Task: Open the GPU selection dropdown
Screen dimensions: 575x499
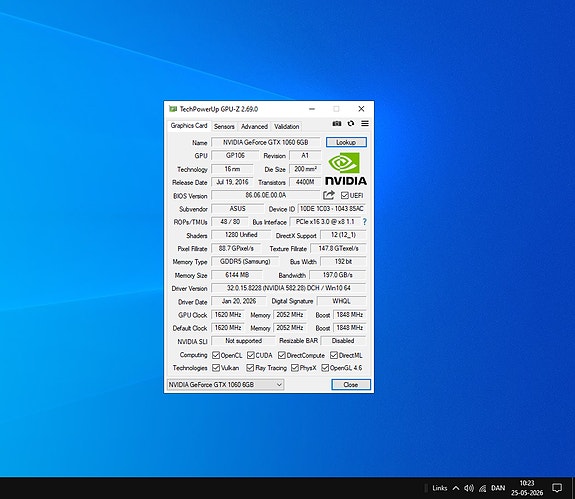Action: click(x=226, y=385)
